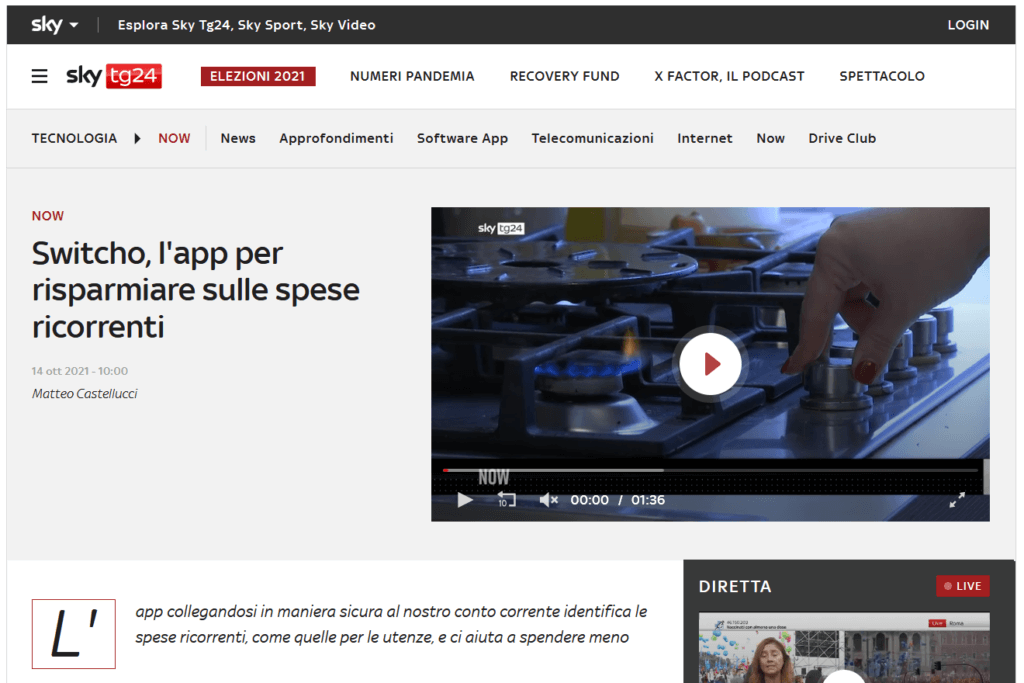Expand the Sky dropdown in top bar

pos(55,25)
